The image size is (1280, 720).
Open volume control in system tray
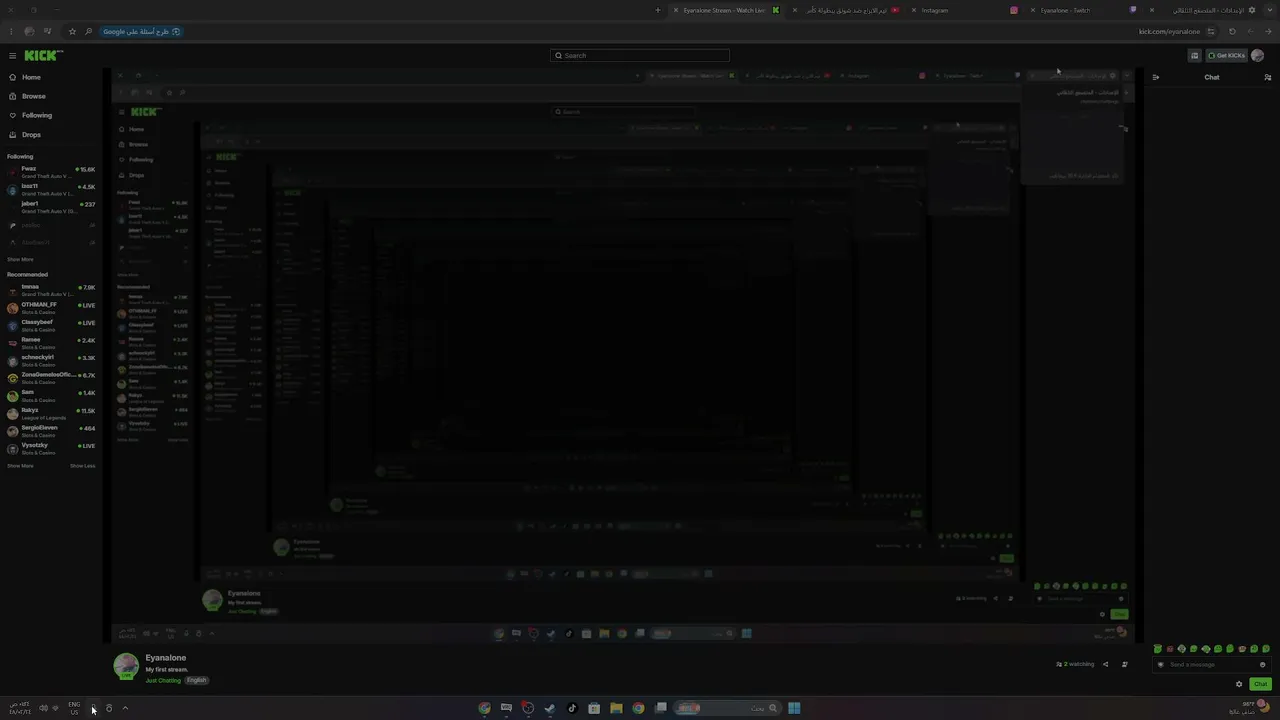click(43, 708)
